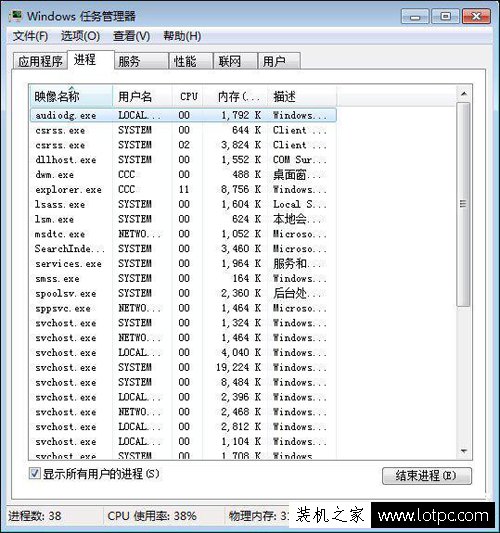Viewport: 500px width, 533px height.
Task: Sort by CPU column header
Action: tap(188, 97)
